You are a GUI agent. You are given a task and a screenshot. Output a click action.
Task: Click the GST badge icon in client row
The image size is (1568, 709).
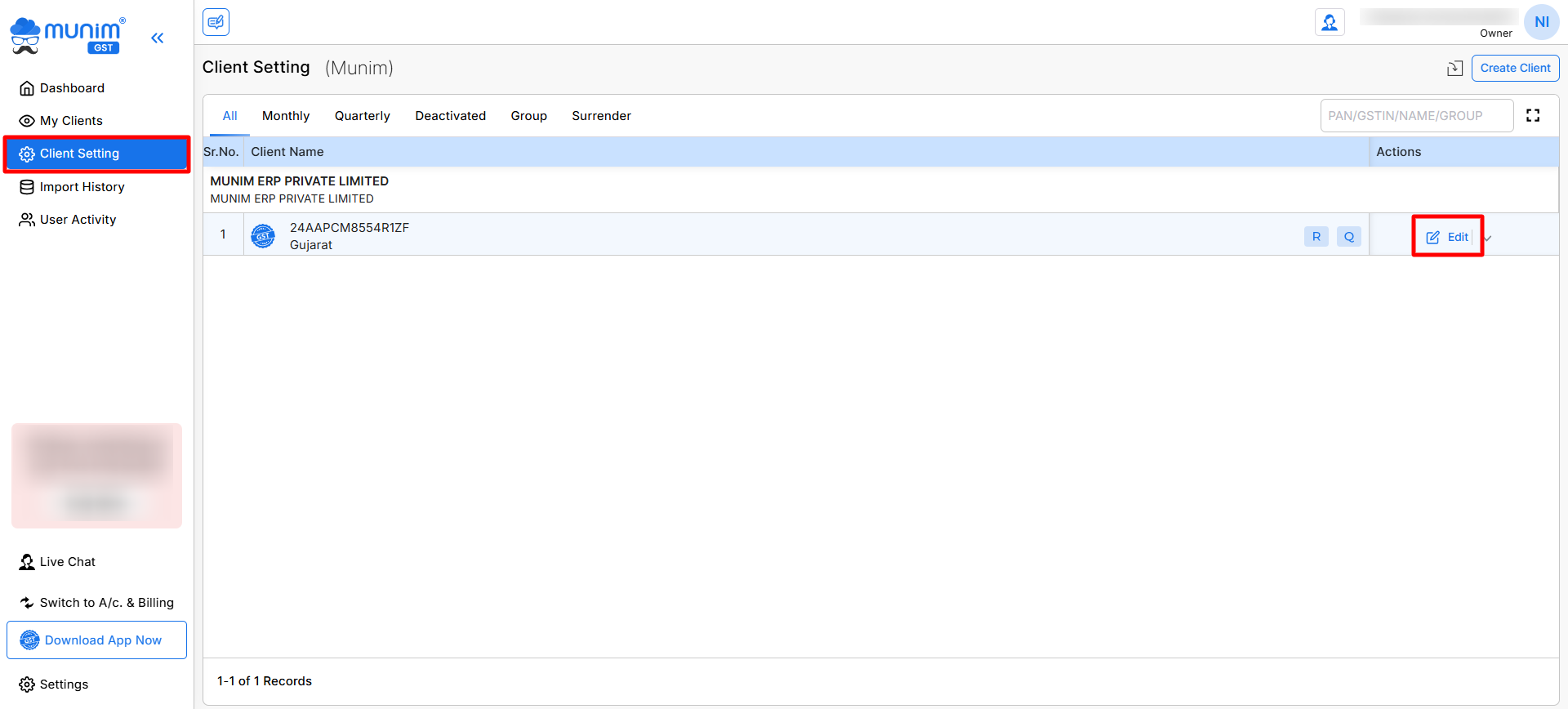pyautogui.click(x=263, y=236)
